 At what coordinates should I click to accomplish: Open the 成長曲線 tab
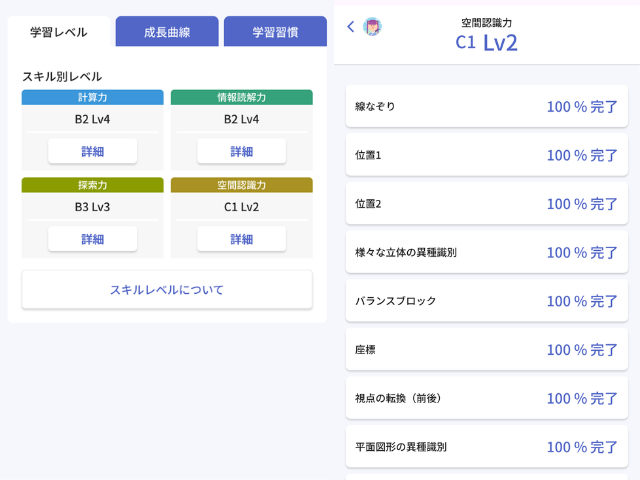click(167, 32)
